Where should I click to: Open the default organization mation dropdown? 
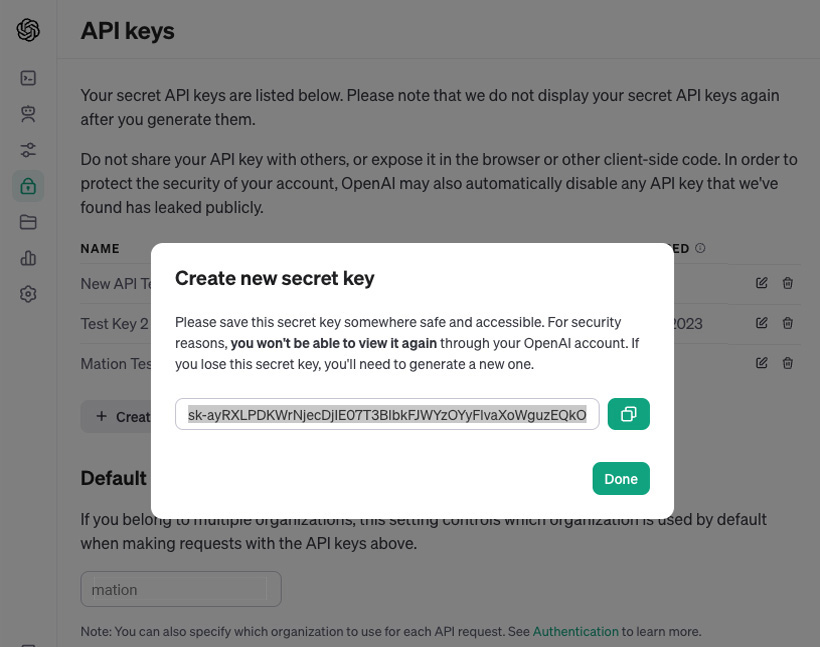tap(181, 589)
